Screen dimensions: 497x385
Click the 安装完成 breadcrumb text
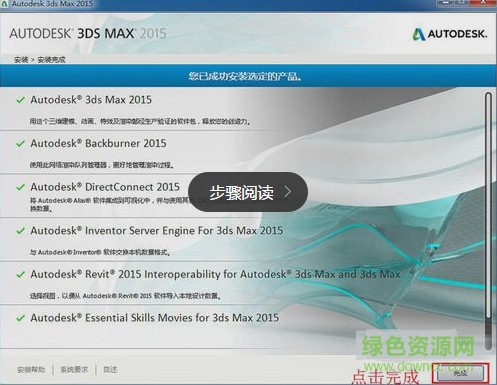51,60
